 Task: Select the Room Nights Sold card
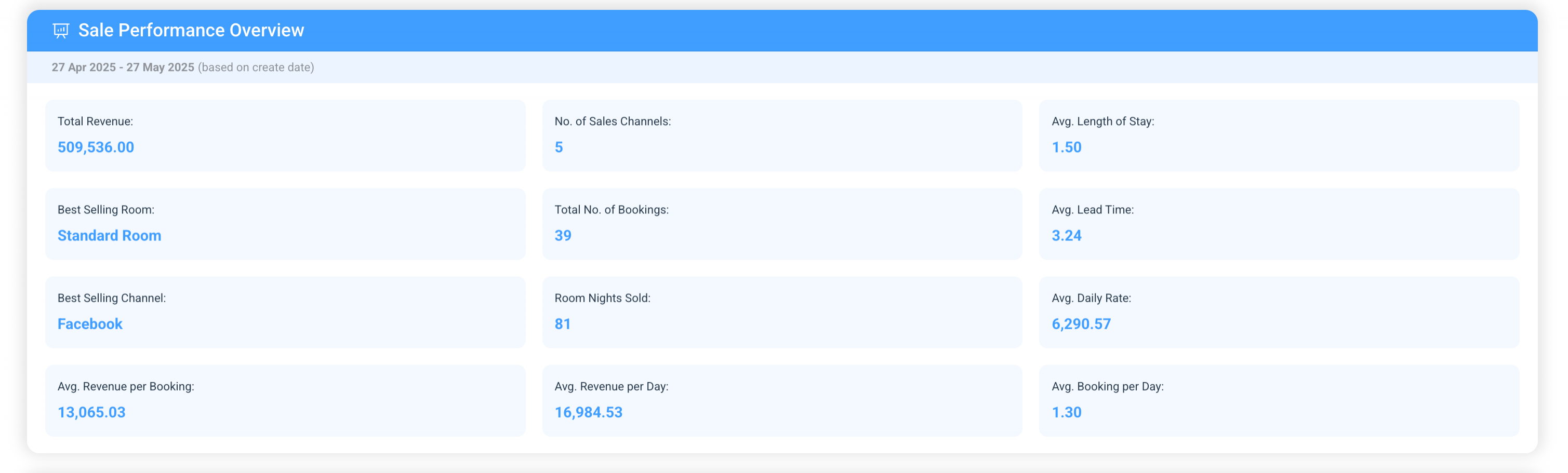click(781, 312)
